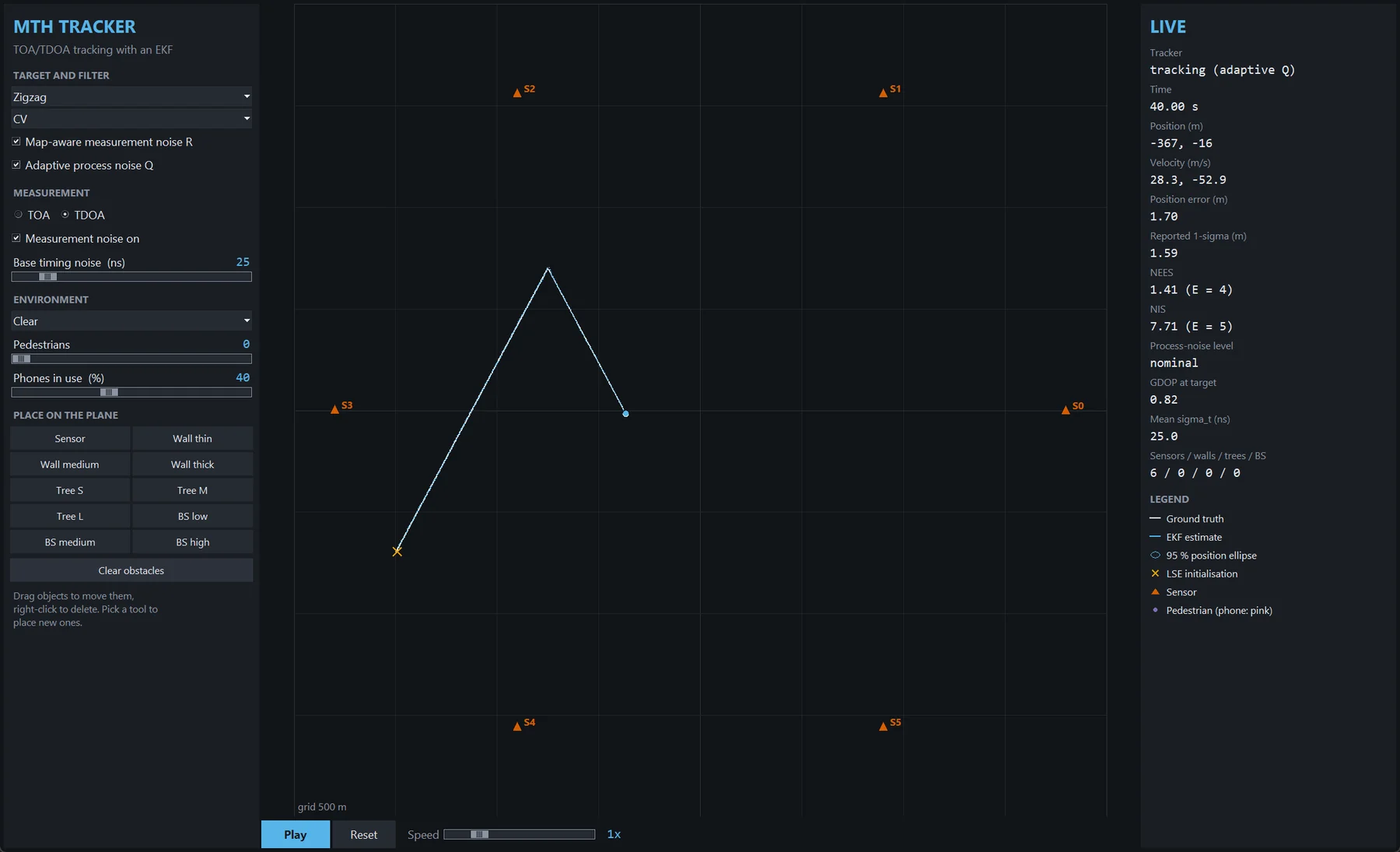Open the CV filter dropdown
Screen dimensions: 1400x852
[131, 119]
